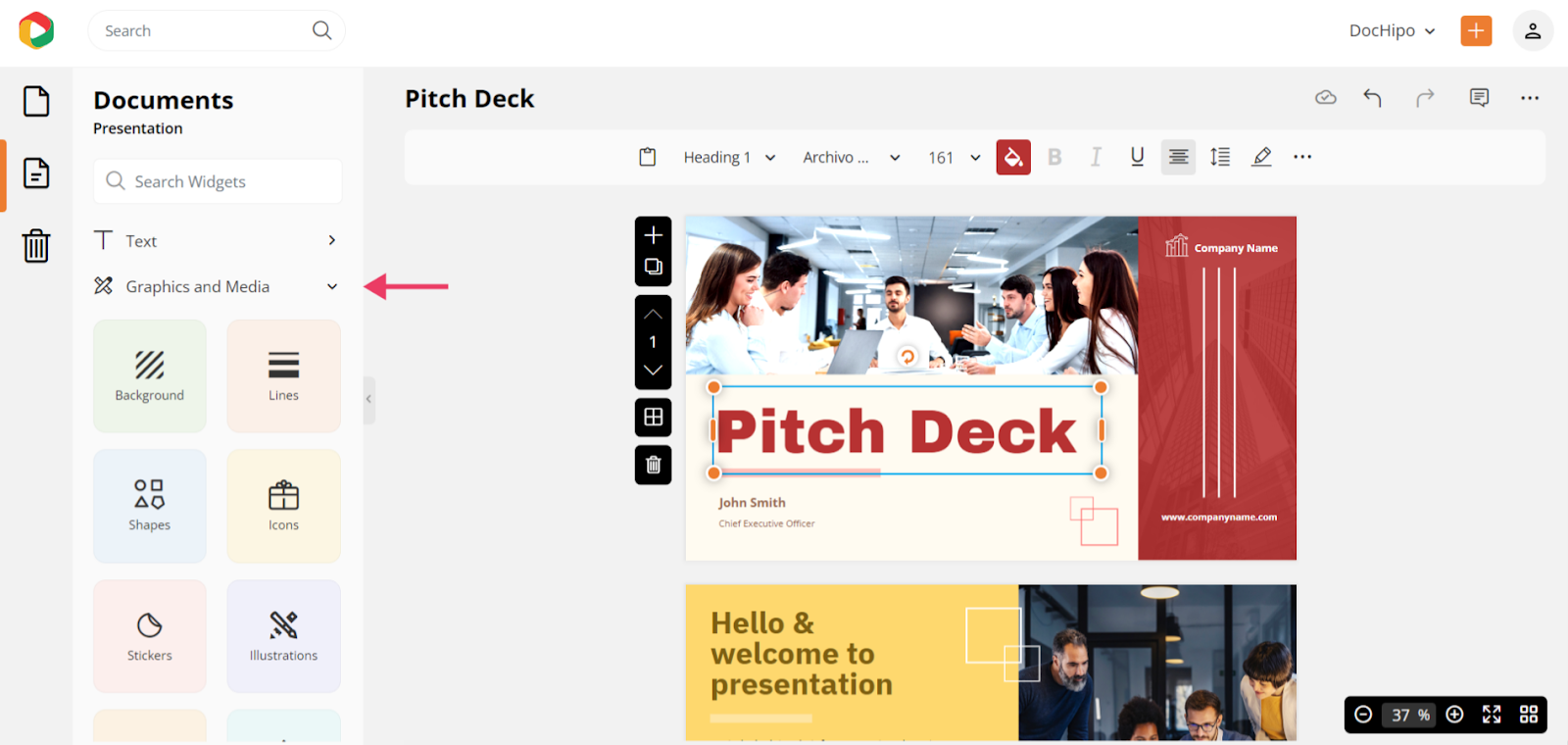
Task: Open the user profile avatar
Action: pos(1533,30)
